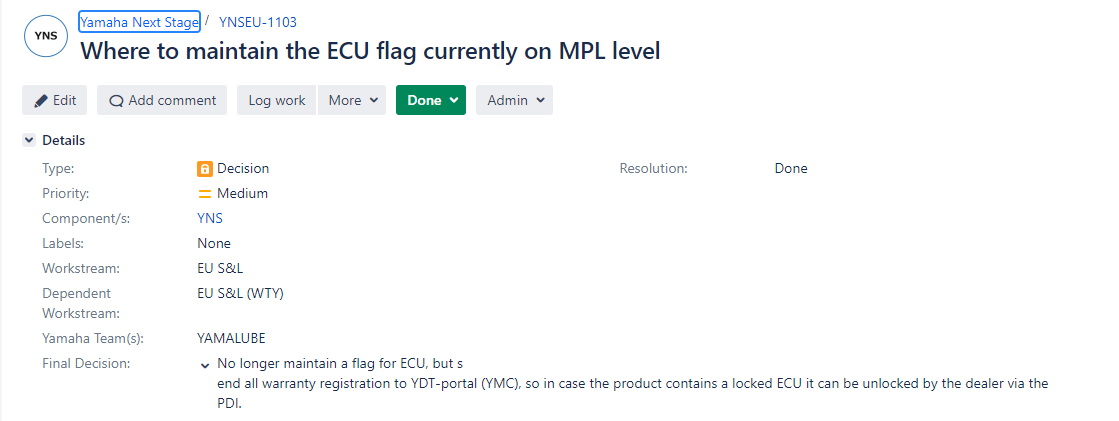Collapse the Final Decision text chevron
1119x421 pixels.
205,365
